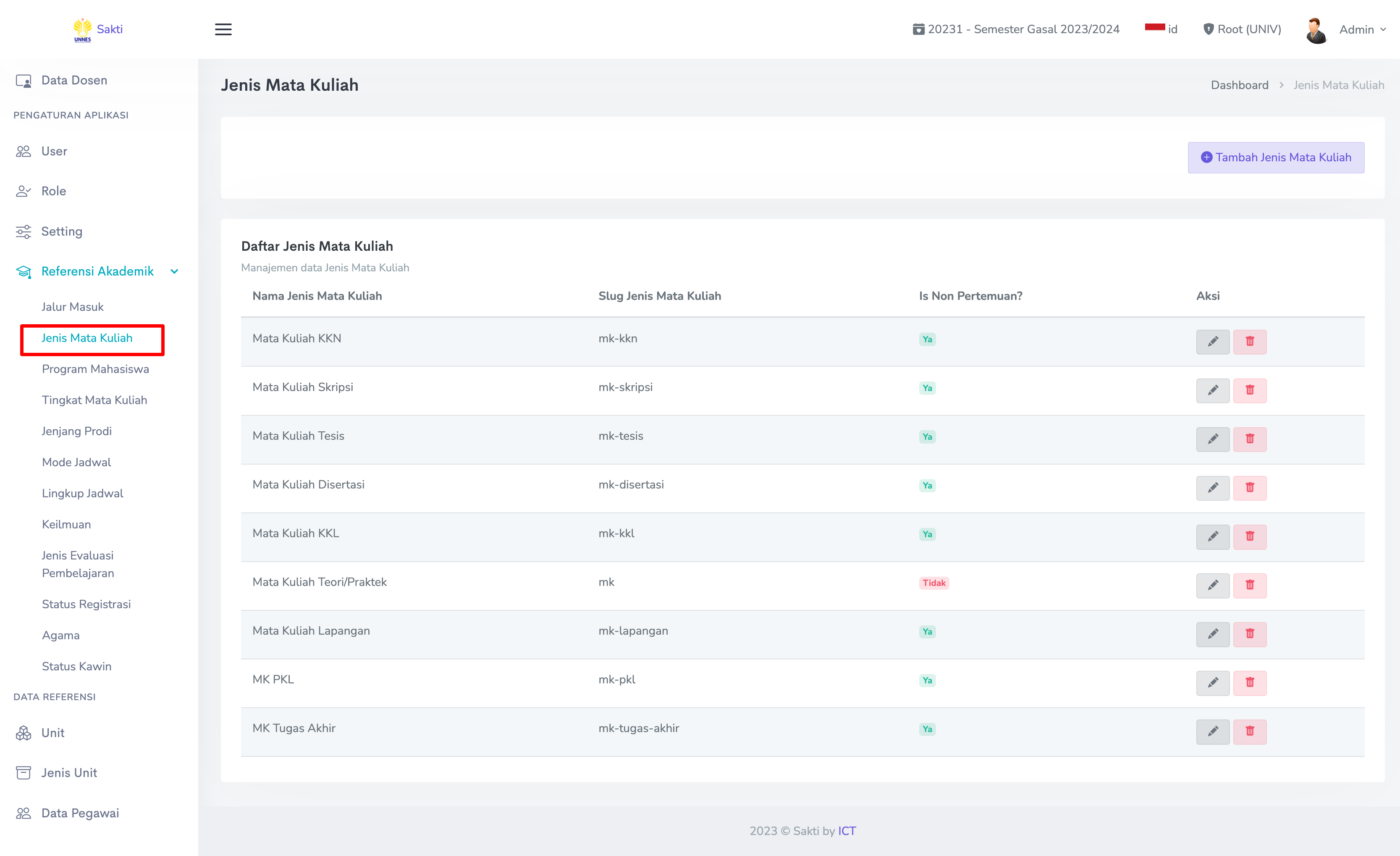Viewport: 1400px width, 856px height.
Task: Click the Dashboard breadcrumb link
Action: click(x=1239, y=85)
